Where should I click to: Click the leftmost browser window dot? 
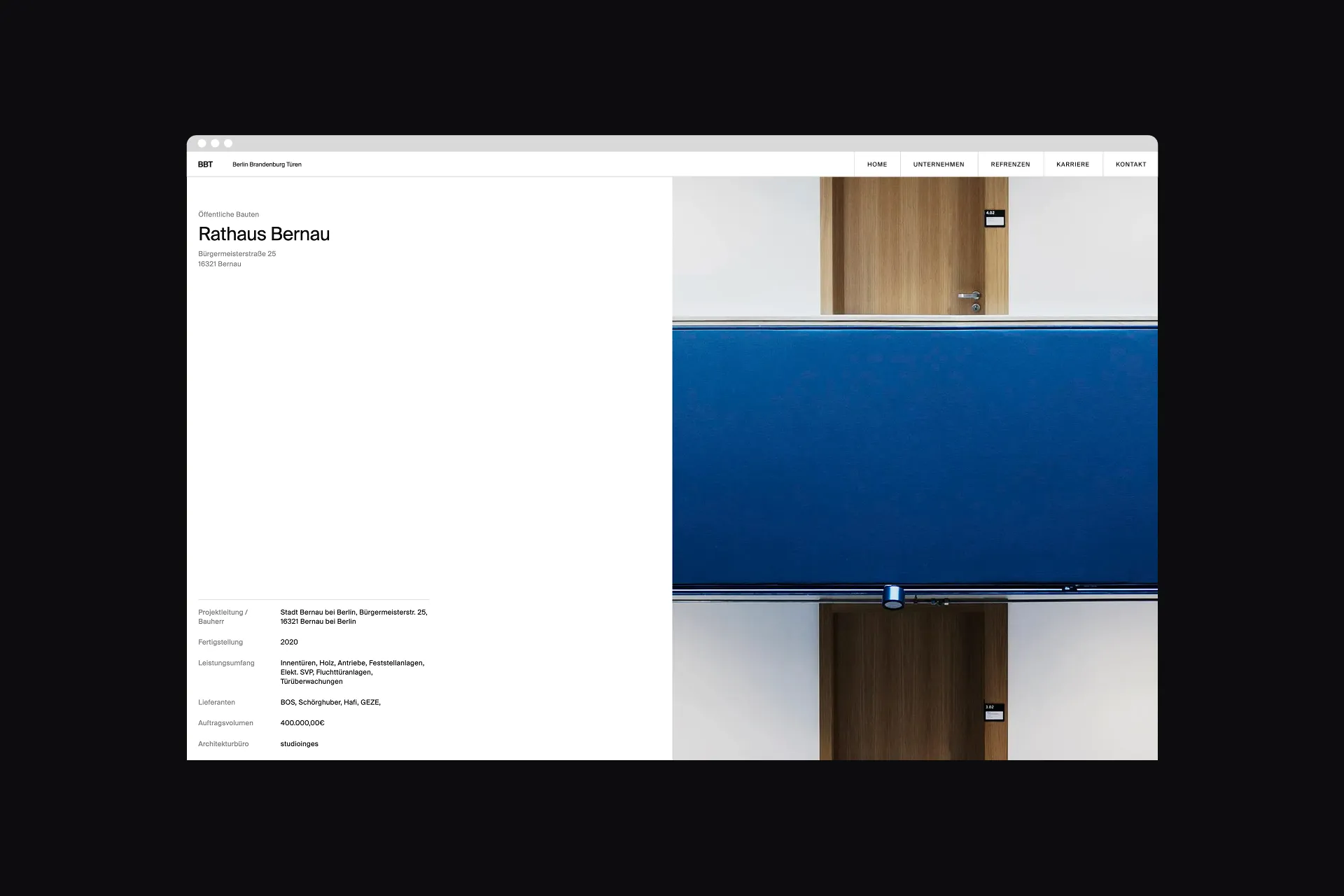[x=202, y=143]
